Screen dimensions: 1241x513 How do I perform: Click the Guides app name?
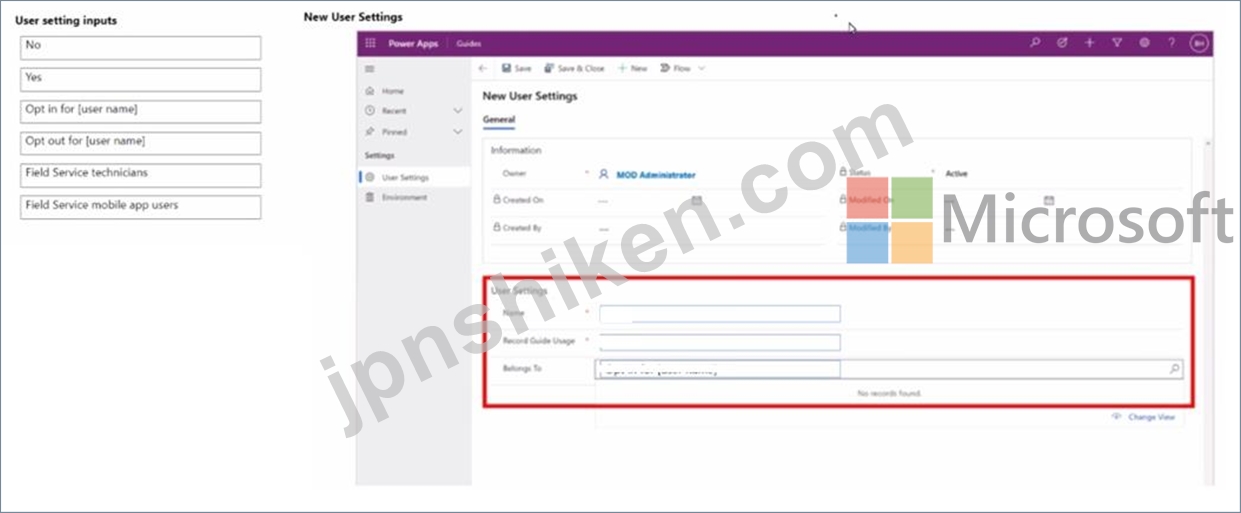[468, 44]
